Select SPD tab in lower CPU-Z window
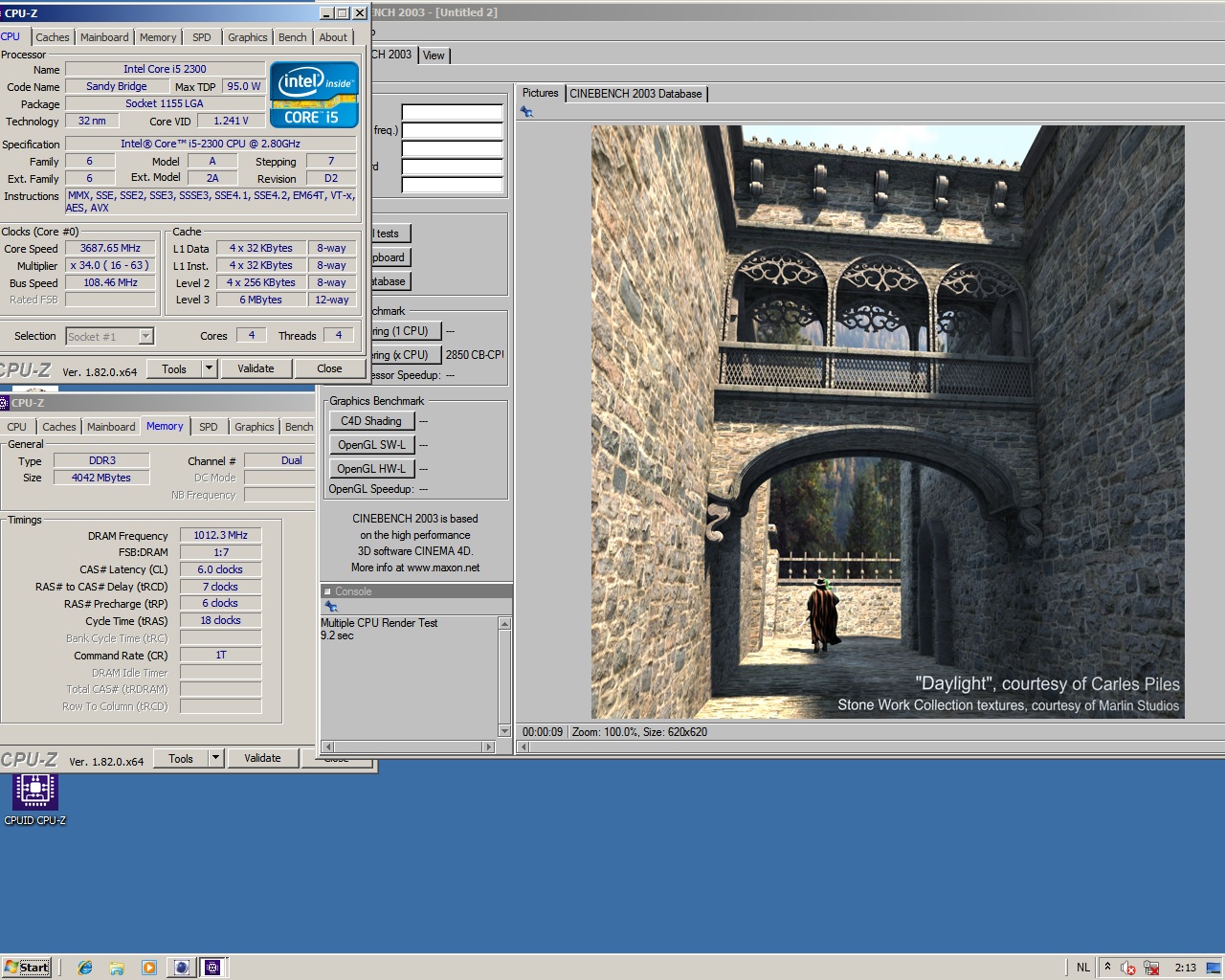 click(209, 427)
